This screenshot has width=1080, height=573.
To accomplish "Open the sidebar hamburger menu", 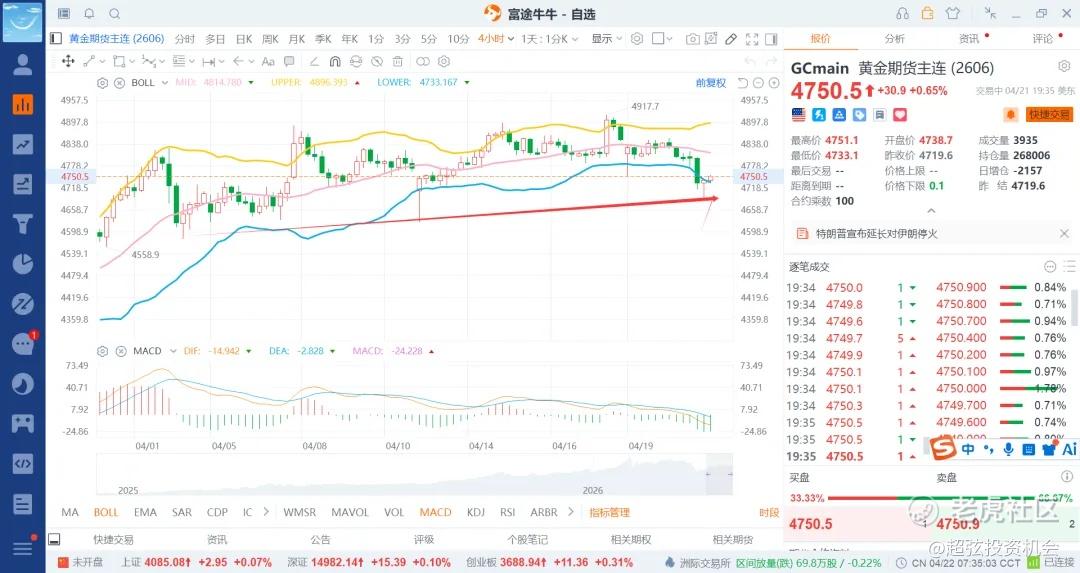I will pyautogui.click(x=23, y=548).
